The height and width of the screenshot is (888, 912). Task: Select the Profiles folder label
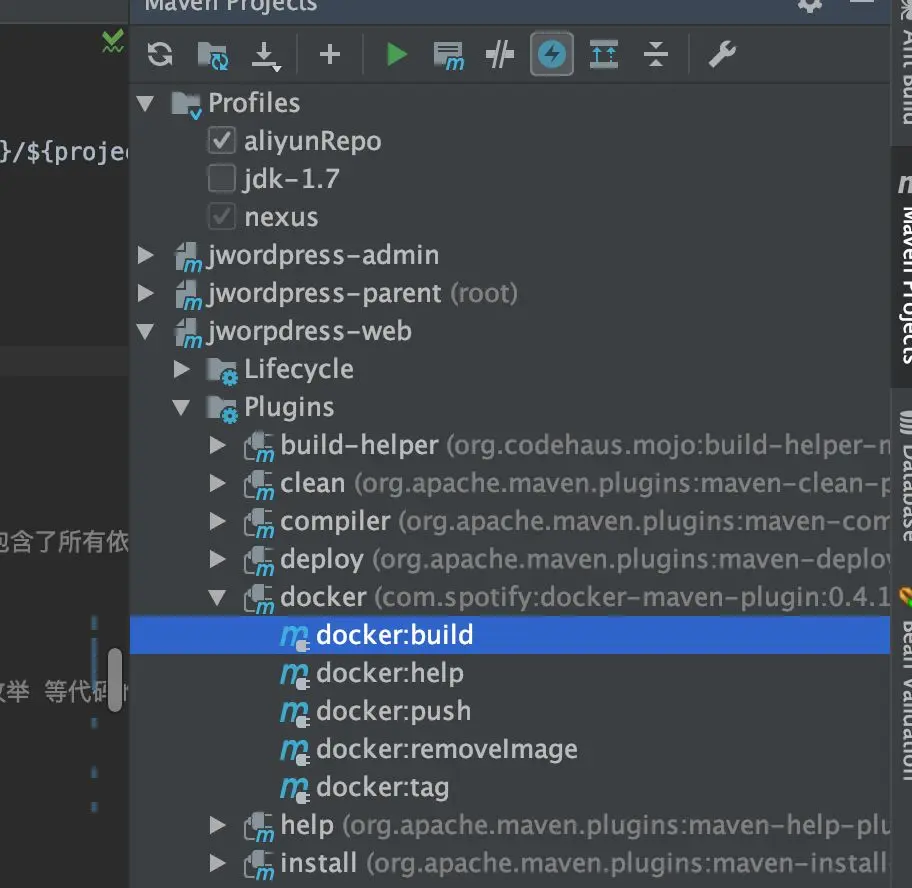tap(254, 103)
